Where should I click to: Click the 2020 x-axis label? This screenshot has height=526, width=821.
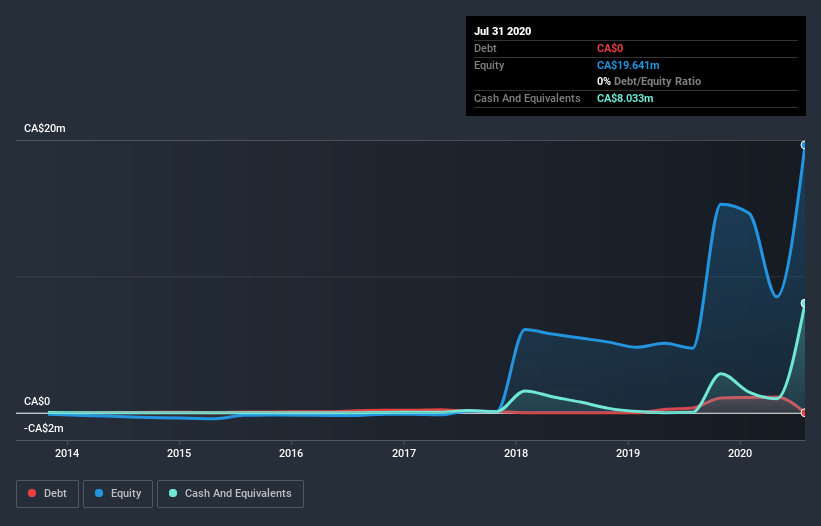pyautogui.click(x=740, y=453)
